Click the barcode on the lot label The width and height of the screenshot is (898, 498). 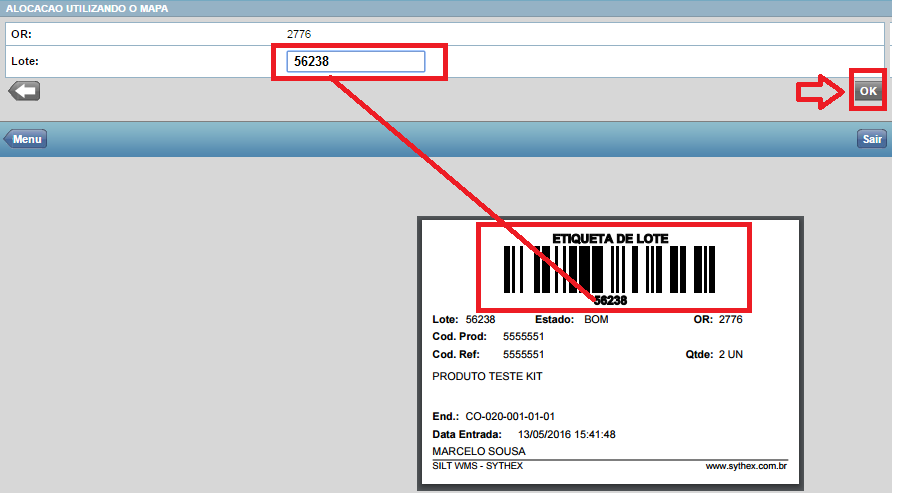pyautogui.click(x=609, y=270)
